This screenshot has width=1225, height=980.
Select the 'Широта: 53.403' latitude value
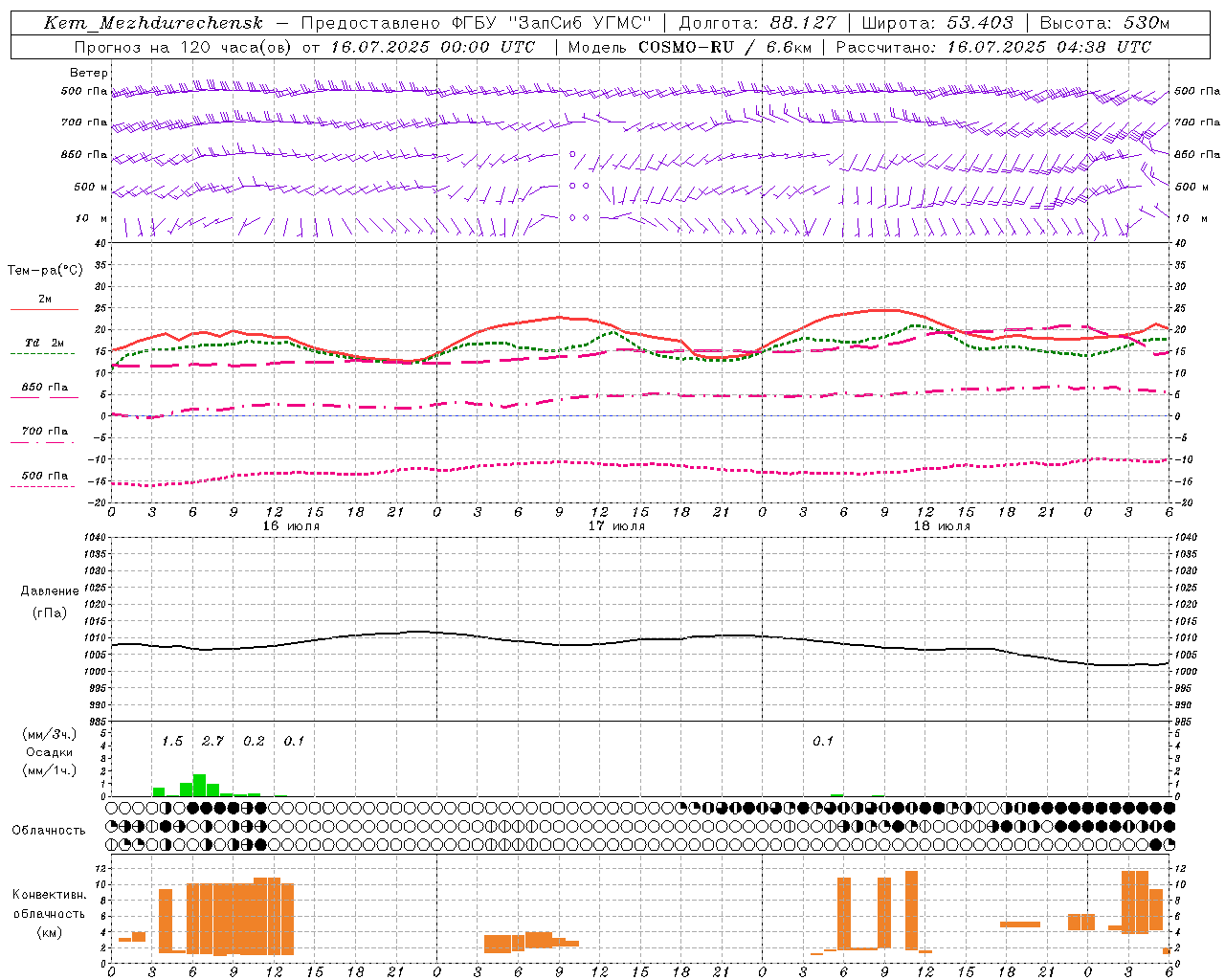point(937,23)
